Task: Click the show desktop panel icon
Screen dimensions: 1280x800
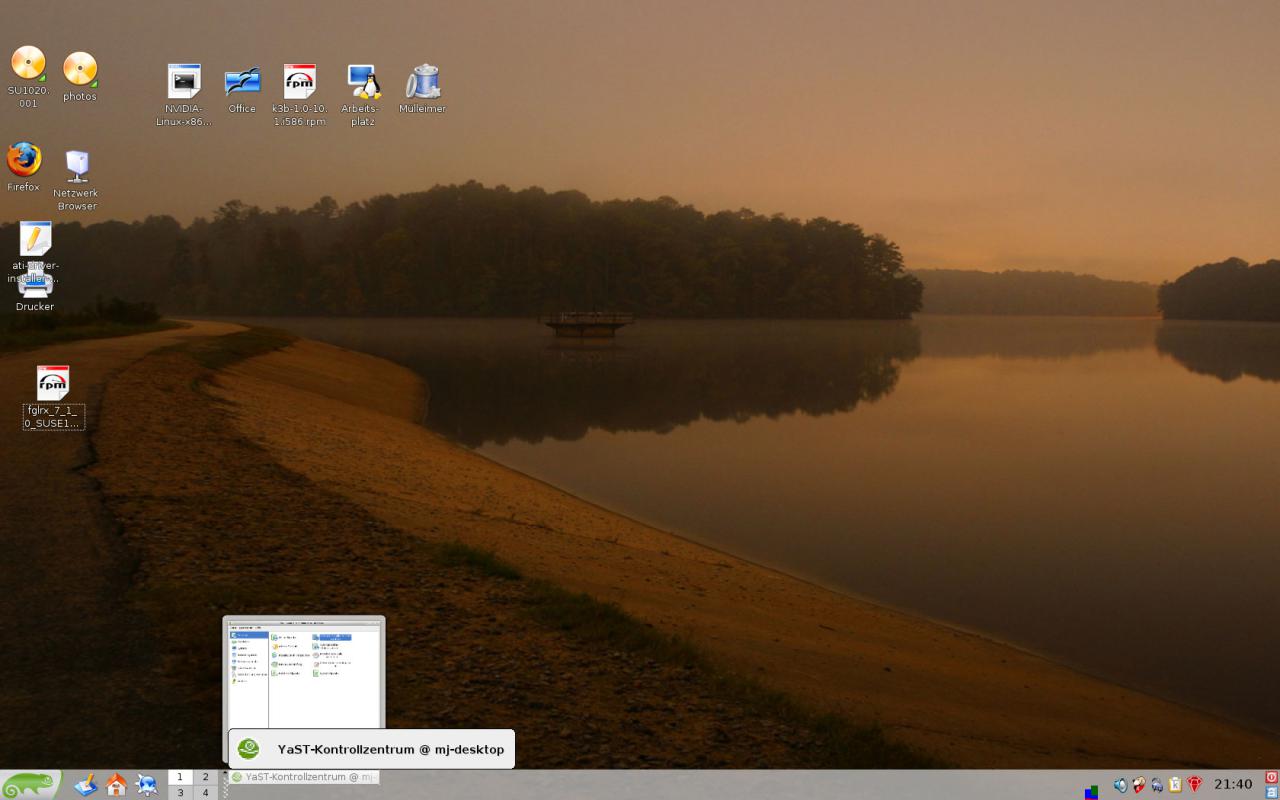Action: 86,785
